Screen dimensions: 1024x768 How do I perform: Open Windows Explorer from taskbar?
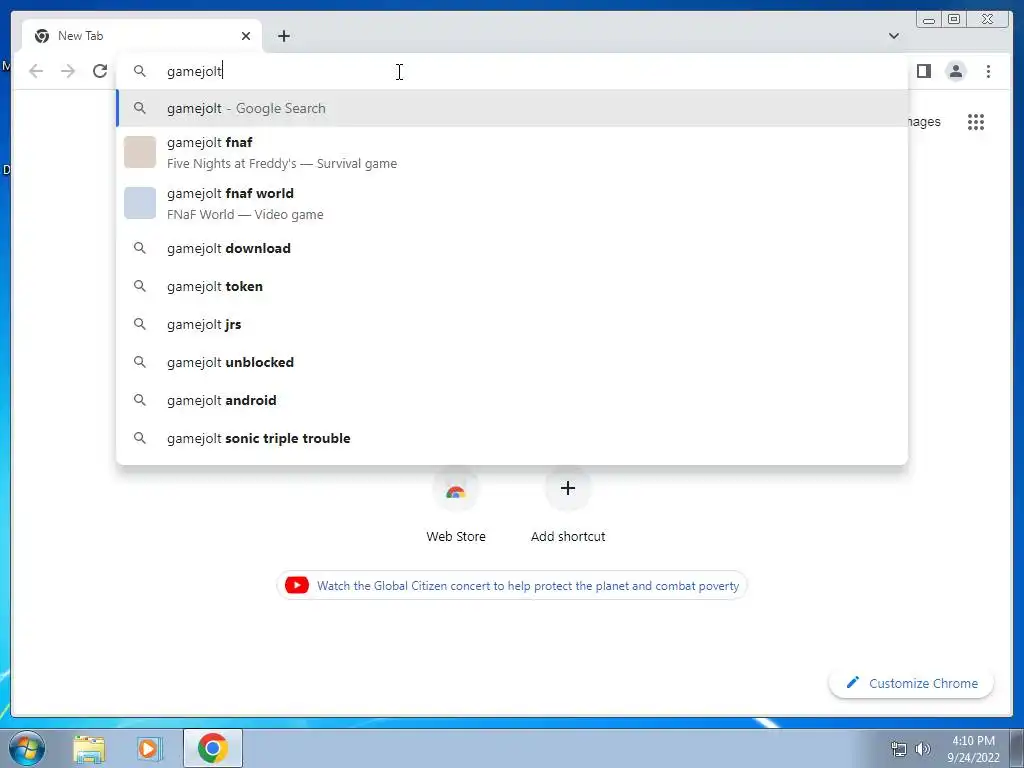(89, 748)
